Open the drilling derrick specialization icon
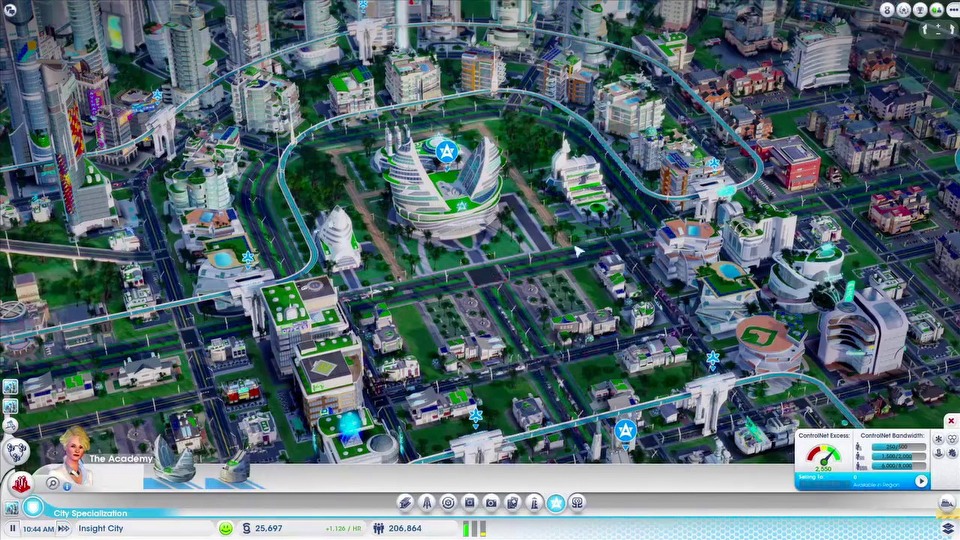The height and width of the screenshot is (540, 960). tap(427, 503)
